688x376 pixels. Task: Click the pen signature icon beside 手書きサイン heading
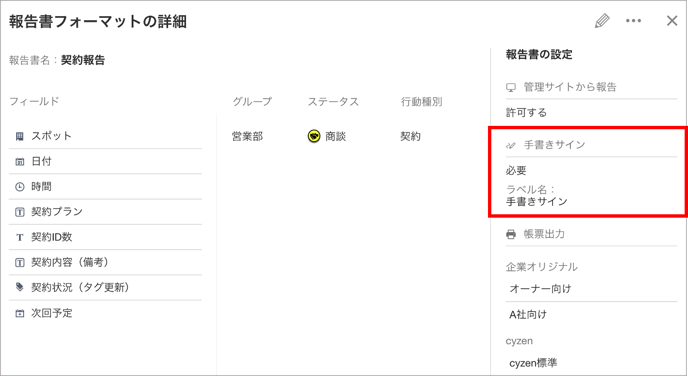coord(511,145)
